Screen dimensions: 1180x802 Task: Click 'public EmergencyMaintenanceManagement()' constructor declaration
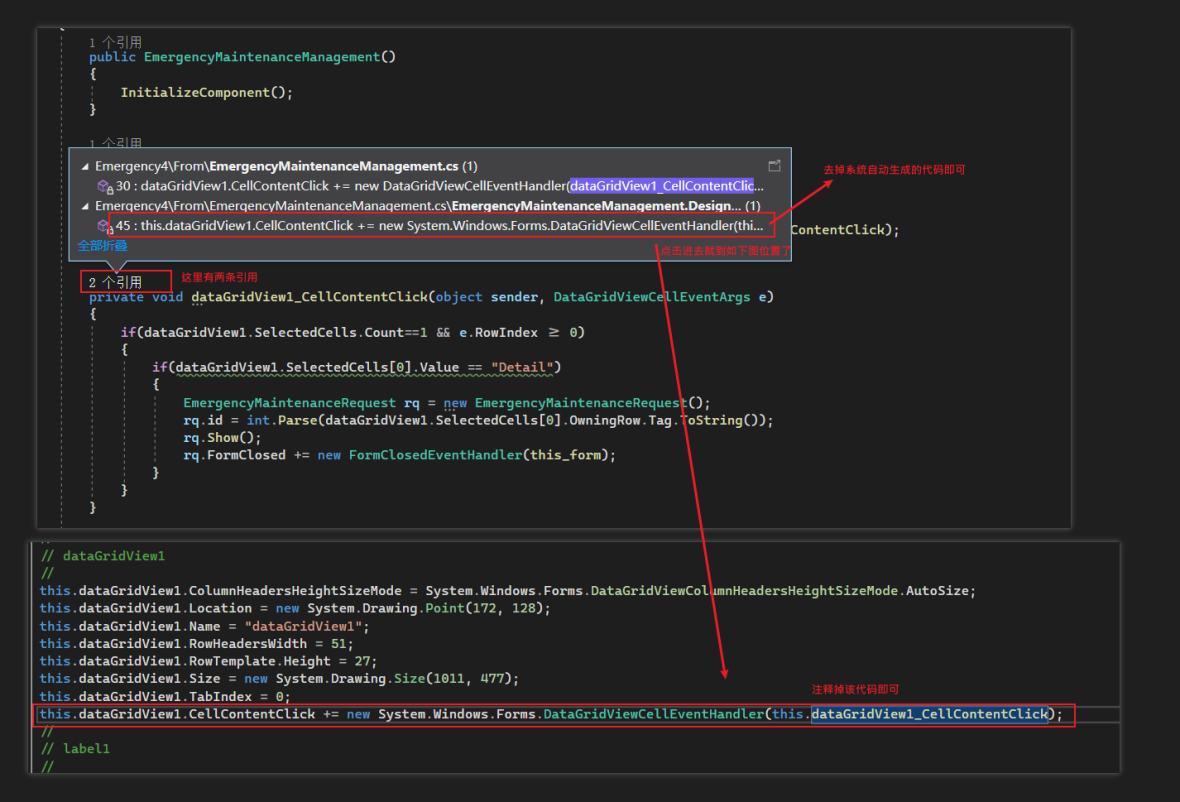(x=242, y=57)
